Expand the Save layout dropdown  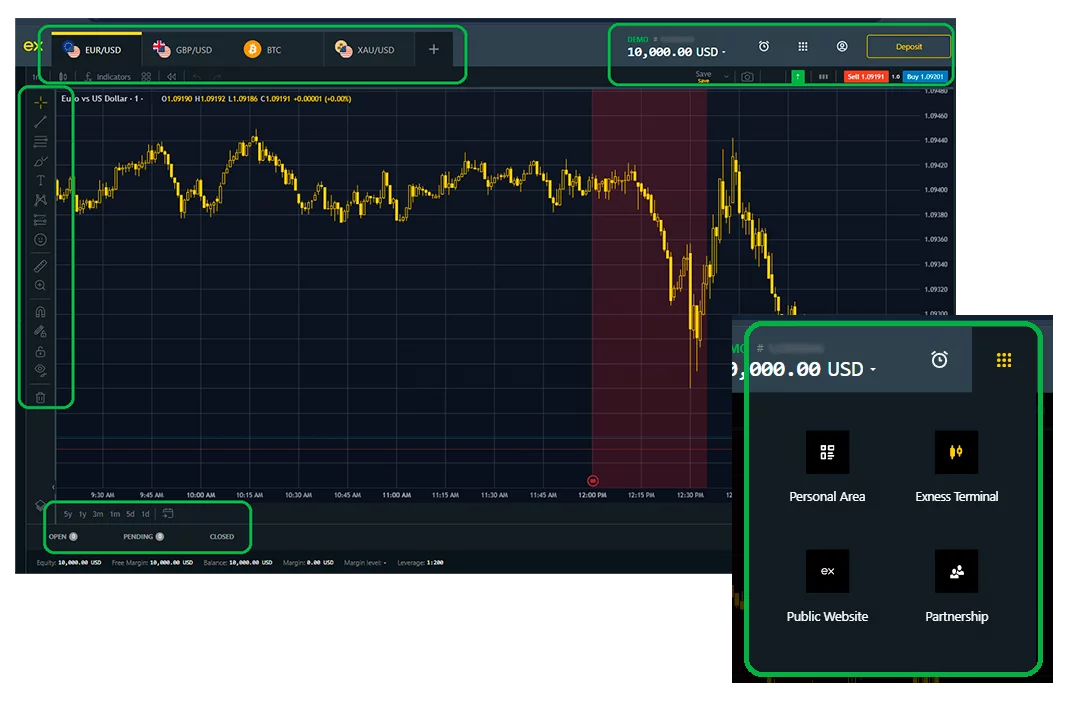click(x=726, y=74)
